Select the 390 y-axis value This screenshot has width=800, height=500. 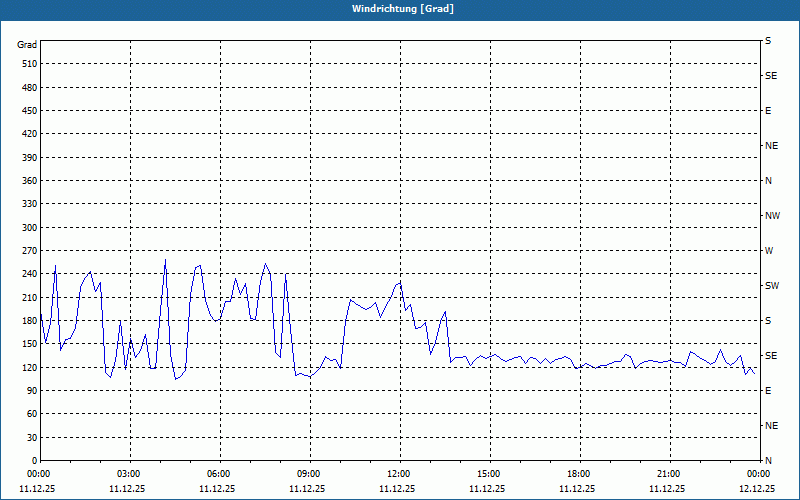pos(30,158)
